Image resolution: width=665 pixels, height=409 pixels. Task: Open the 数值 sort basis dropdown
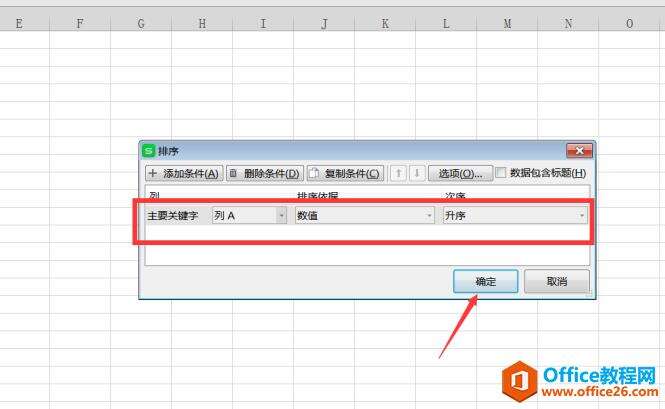365,216
